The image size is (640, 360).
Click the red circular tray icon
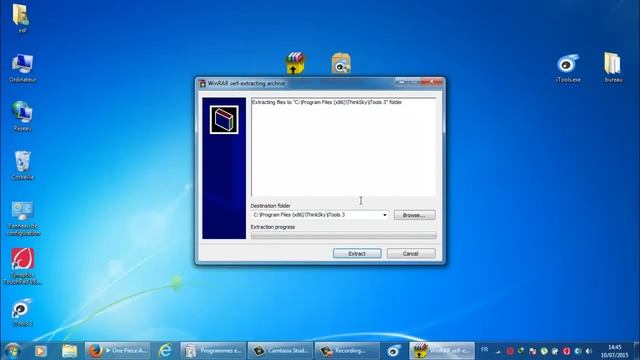(x=510, y=351)
